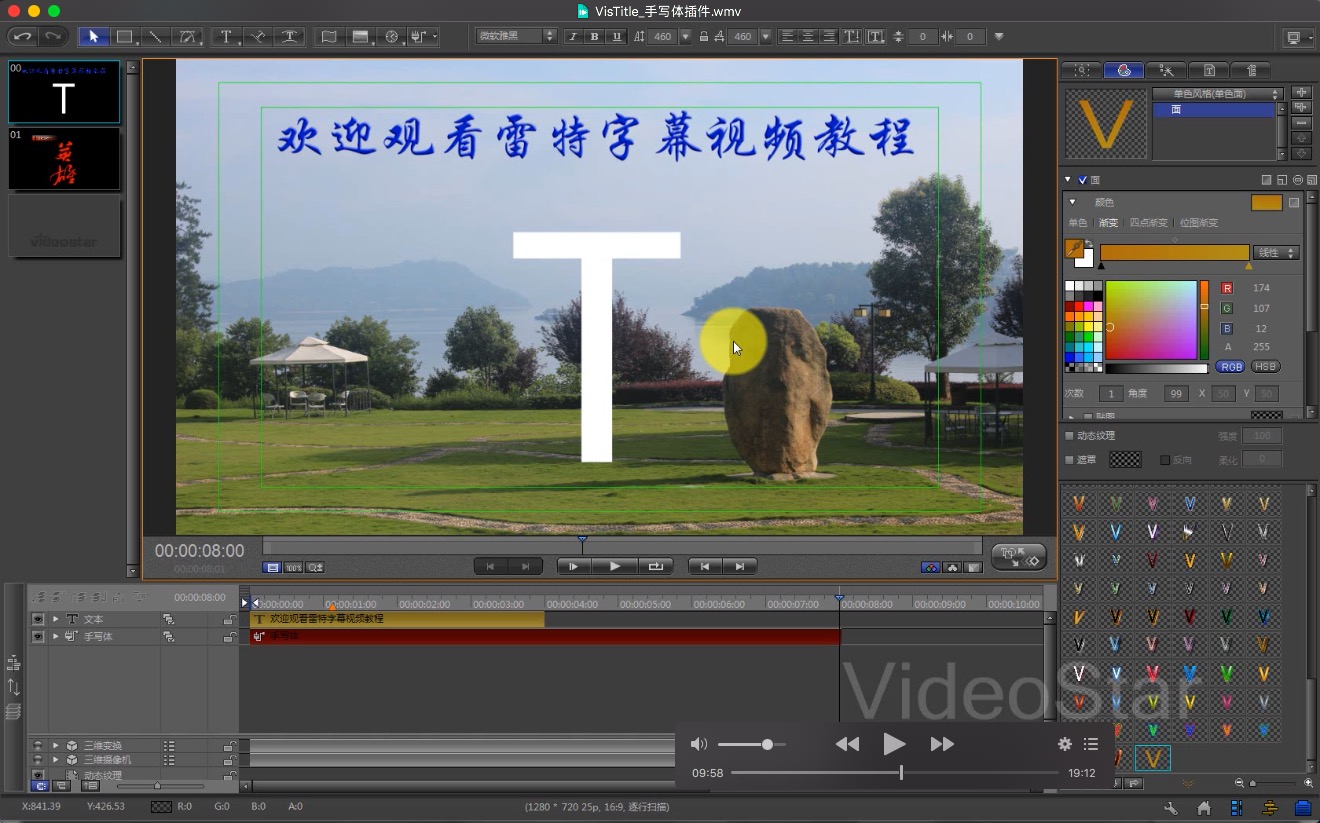
Task: Apply underline text formatting
Action: pos(616,37)
